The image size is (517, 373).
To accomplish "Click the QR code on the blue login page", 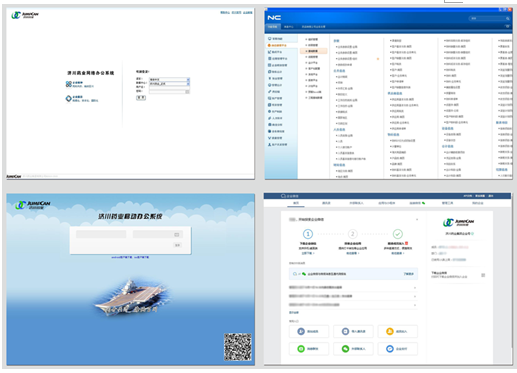I will [238, 347].
